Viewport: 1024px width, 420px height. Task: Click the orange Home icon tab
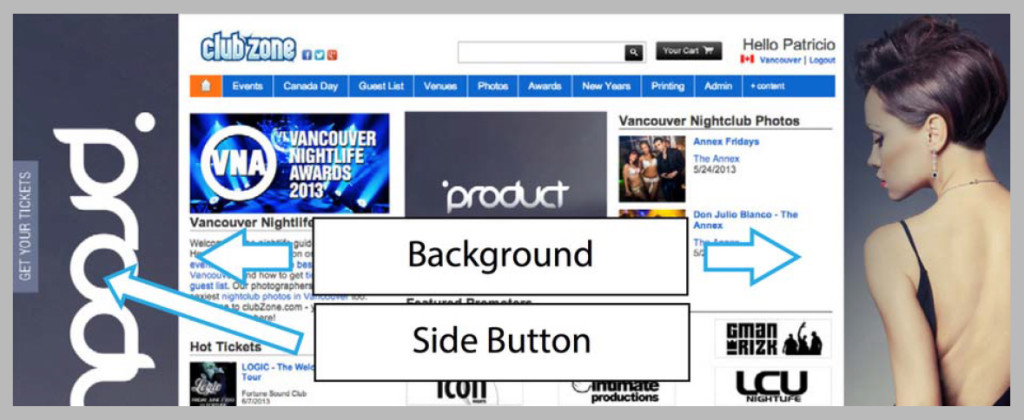206,86
